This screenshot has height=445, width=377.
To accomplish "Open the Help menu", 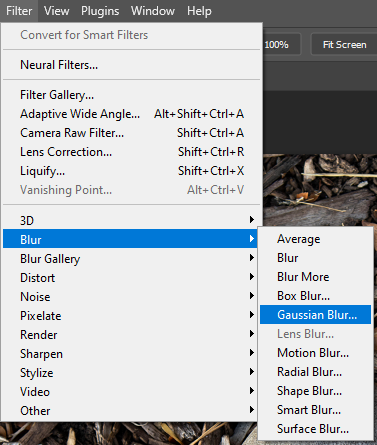I will (199, 11).
